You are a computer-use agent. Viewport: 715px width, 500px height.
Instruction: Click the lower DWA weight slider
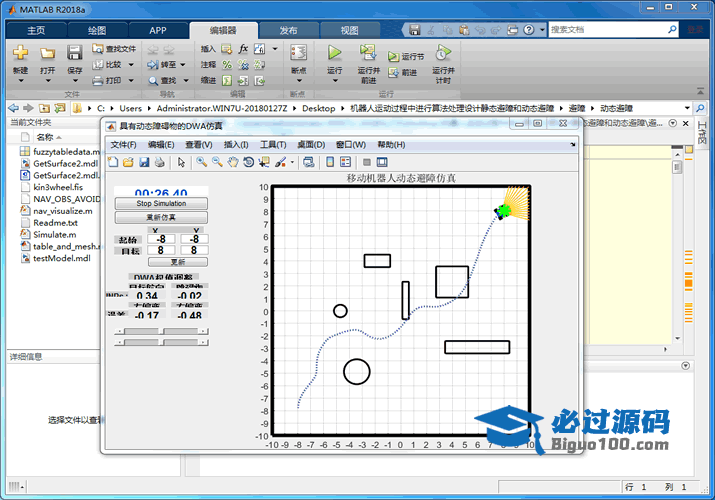(161, 342)
